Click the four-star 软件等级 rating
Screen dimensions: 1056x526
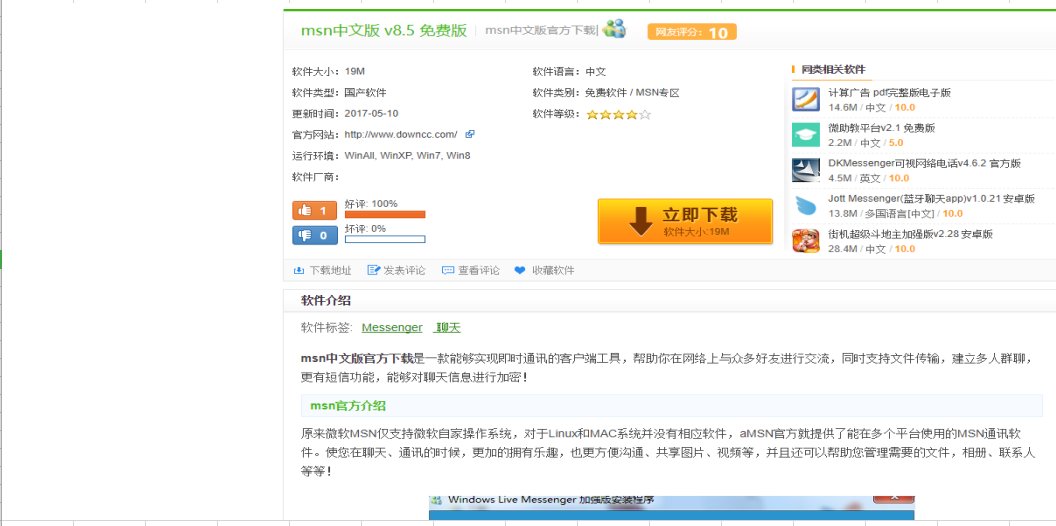(x=618, y=114)
